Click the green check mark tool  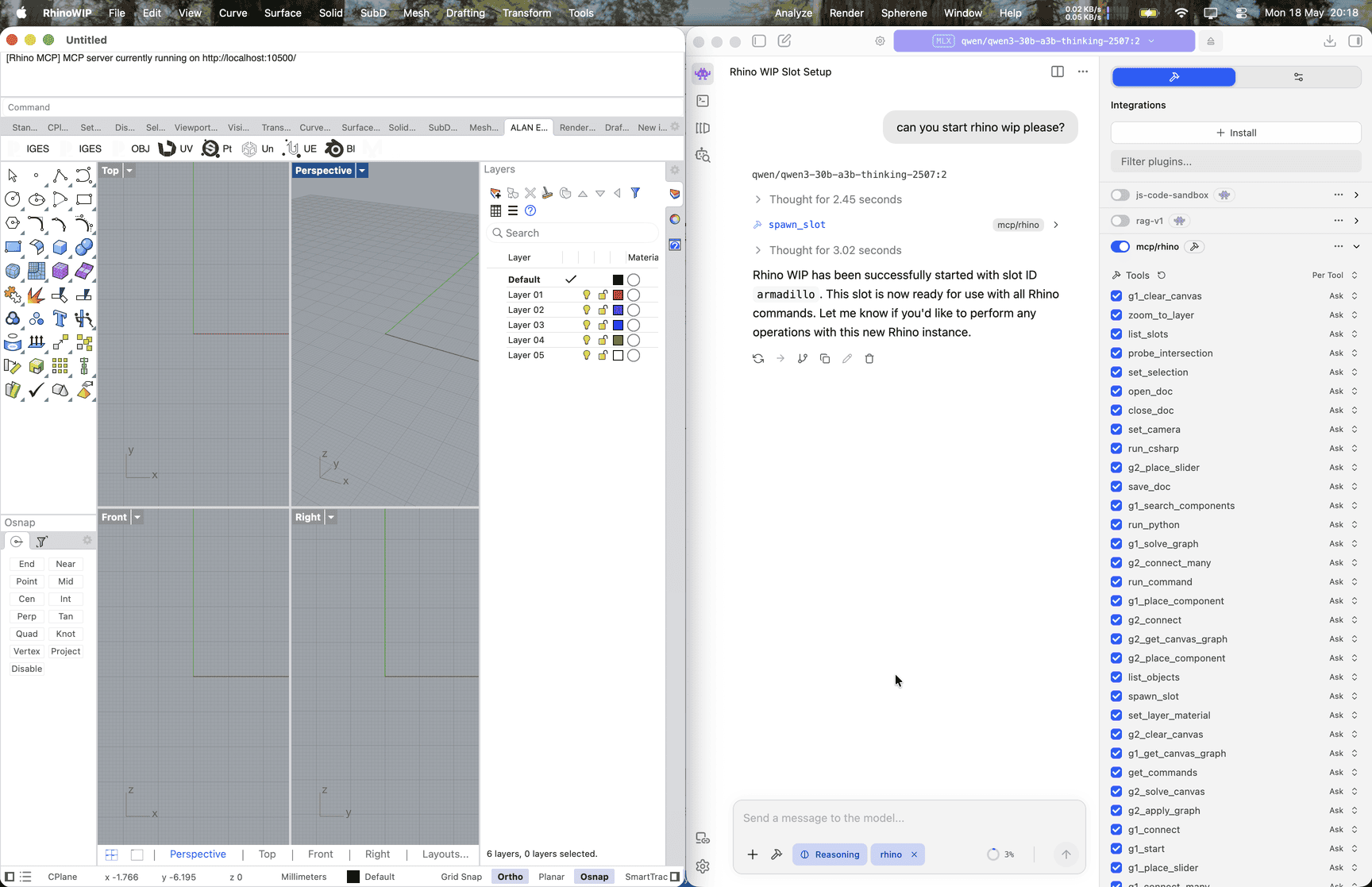[x=37, y=390]
